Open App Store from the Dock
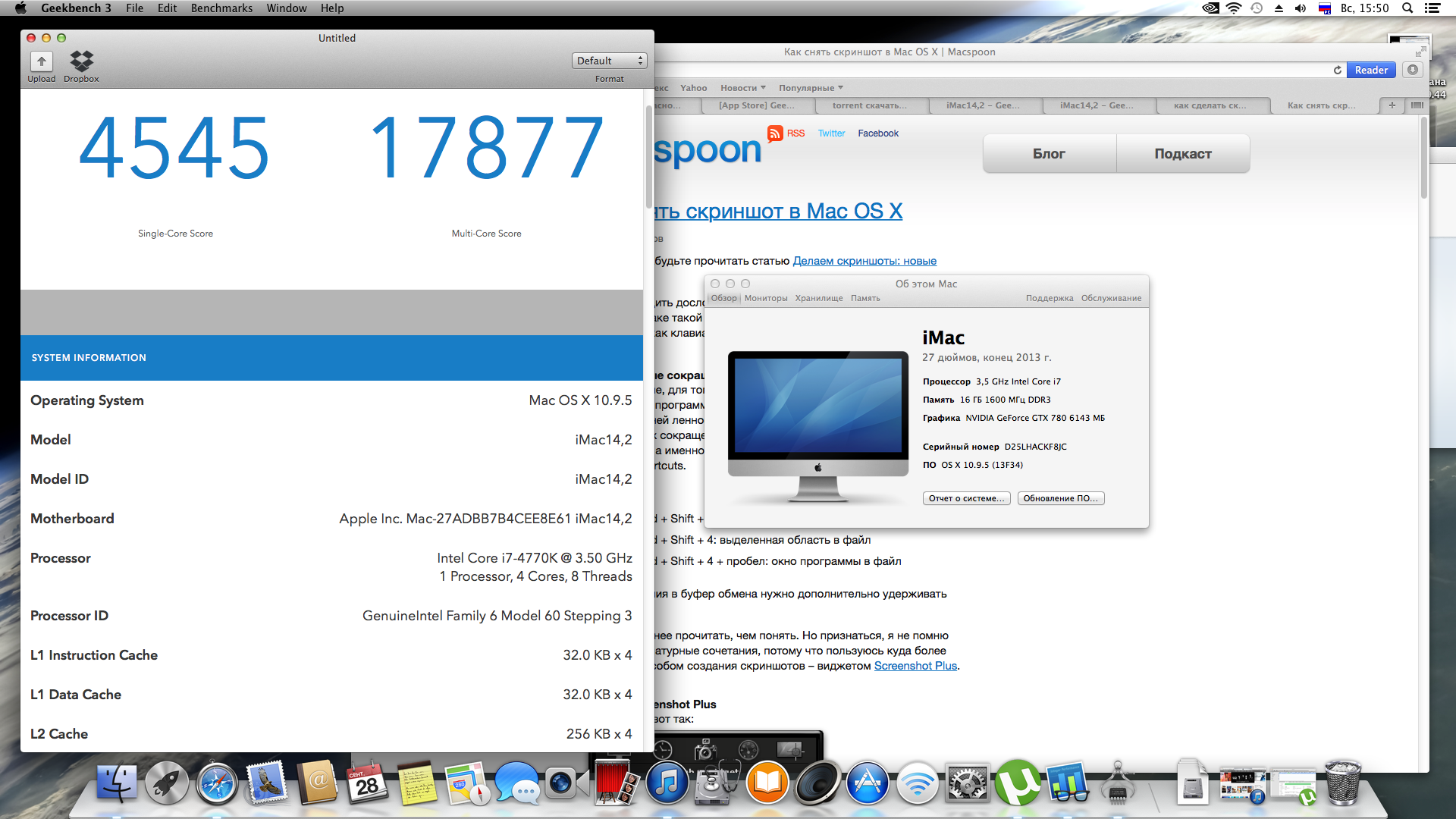Viewport: 1456px width, 819px height. pos(868,783)
